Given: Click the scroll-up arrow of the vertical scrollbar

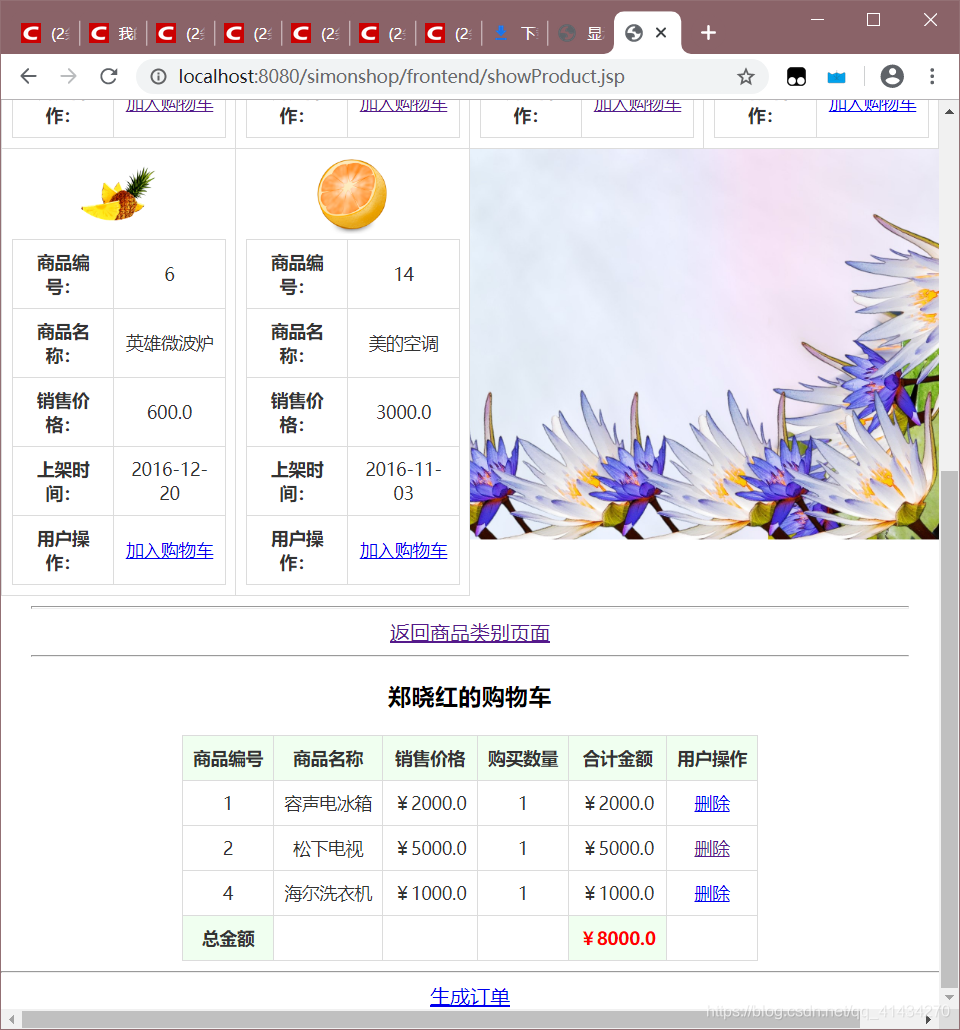Looking at the screenshot, I should 949,112.
